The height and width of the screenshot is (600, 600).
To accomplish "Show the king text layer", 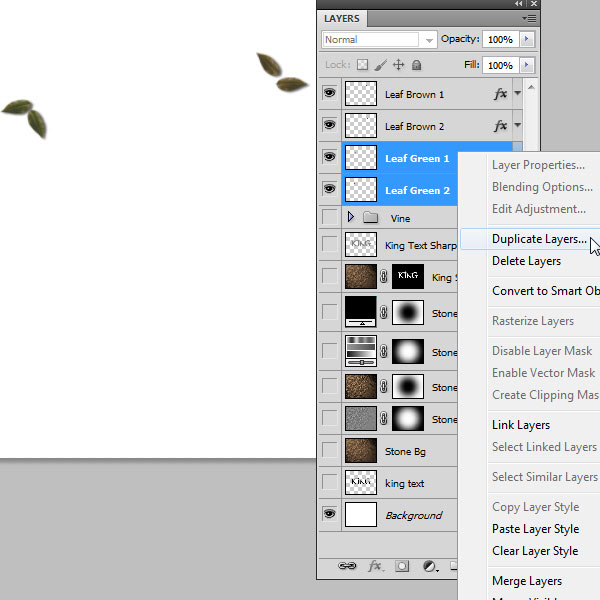I will coord(329,482).
